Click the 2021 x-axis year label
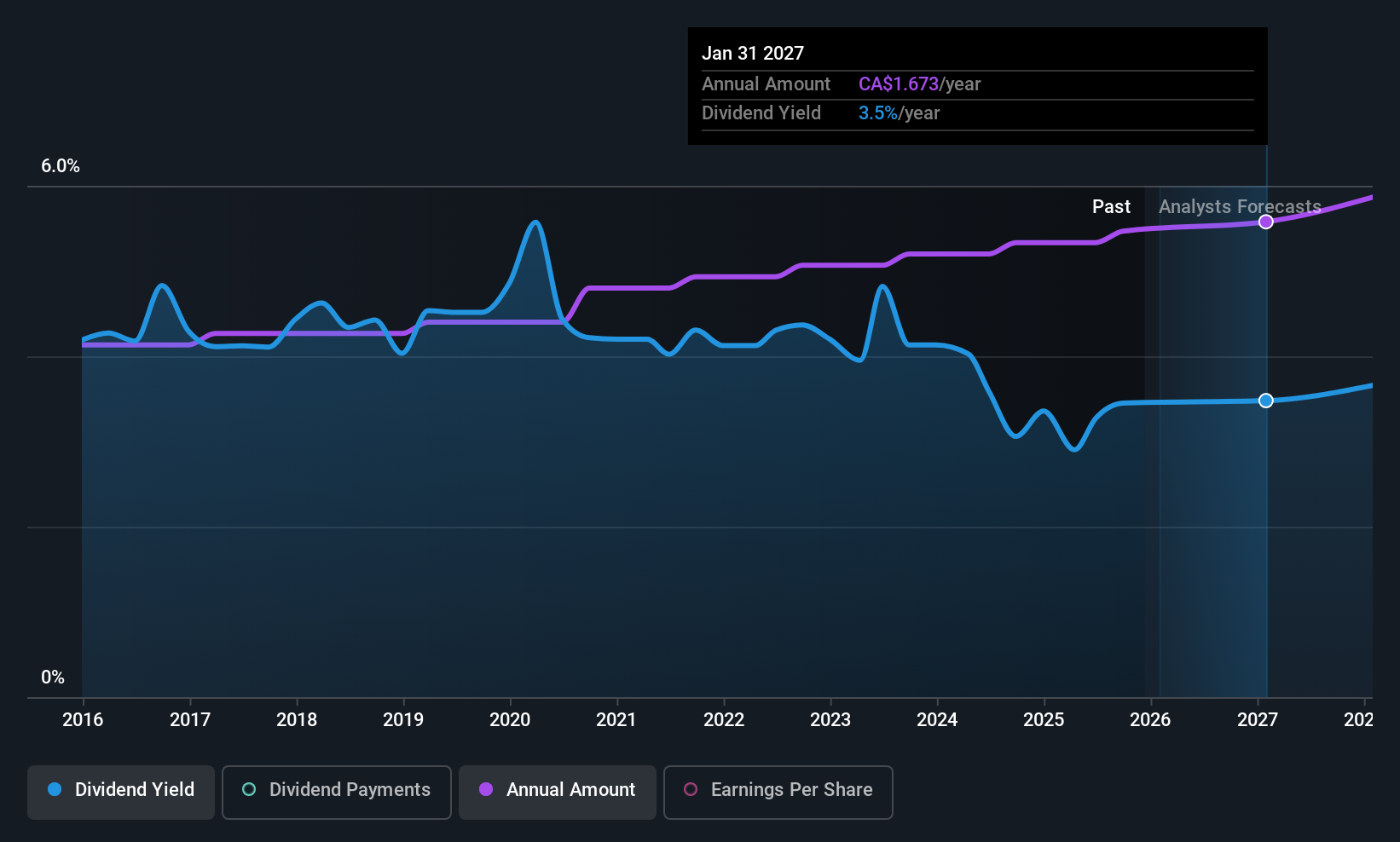Viewport: 1400px width, 842px height. [x=616, y=720]
